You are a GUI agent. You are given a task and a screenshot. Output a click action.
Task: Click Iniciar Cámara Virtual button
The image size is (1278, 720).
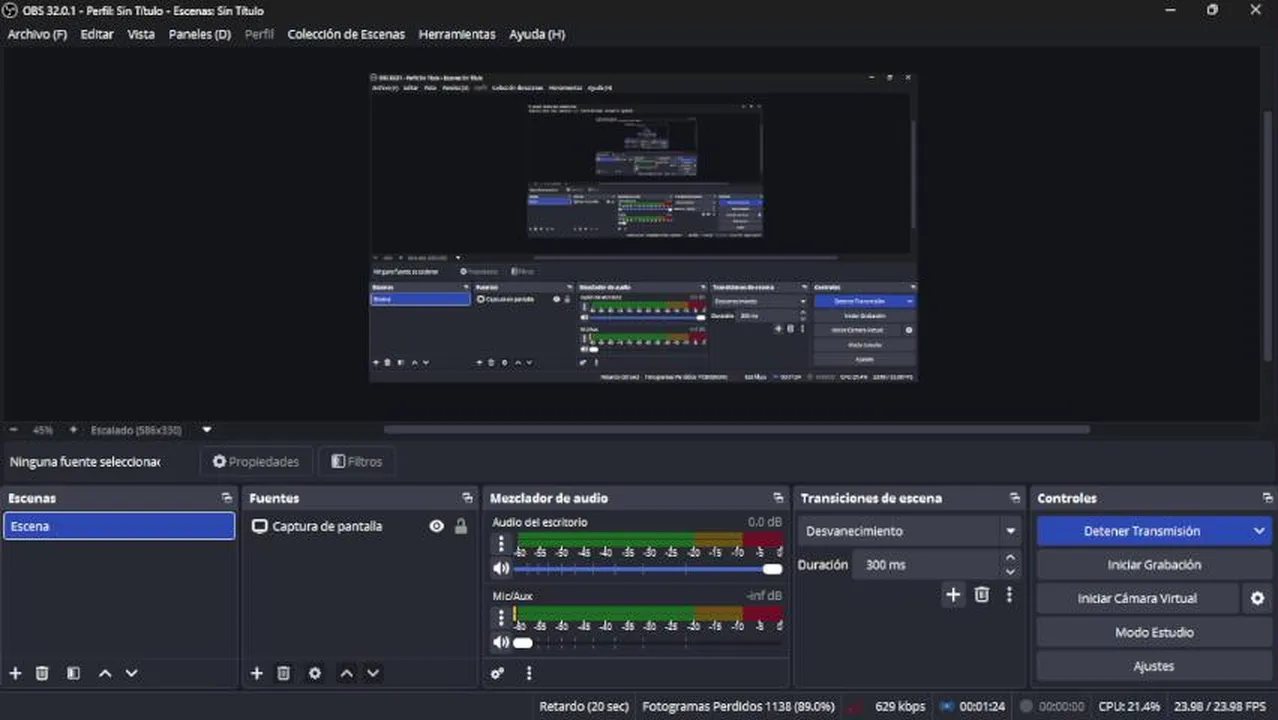(x=1139, y=598)
